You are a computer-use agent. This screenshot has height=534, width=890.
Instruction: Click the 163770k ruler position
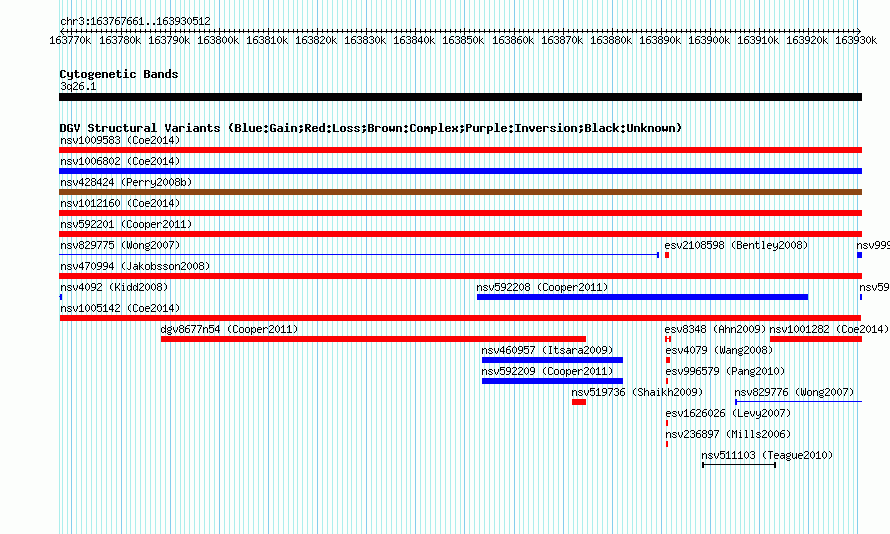[70, 40]
